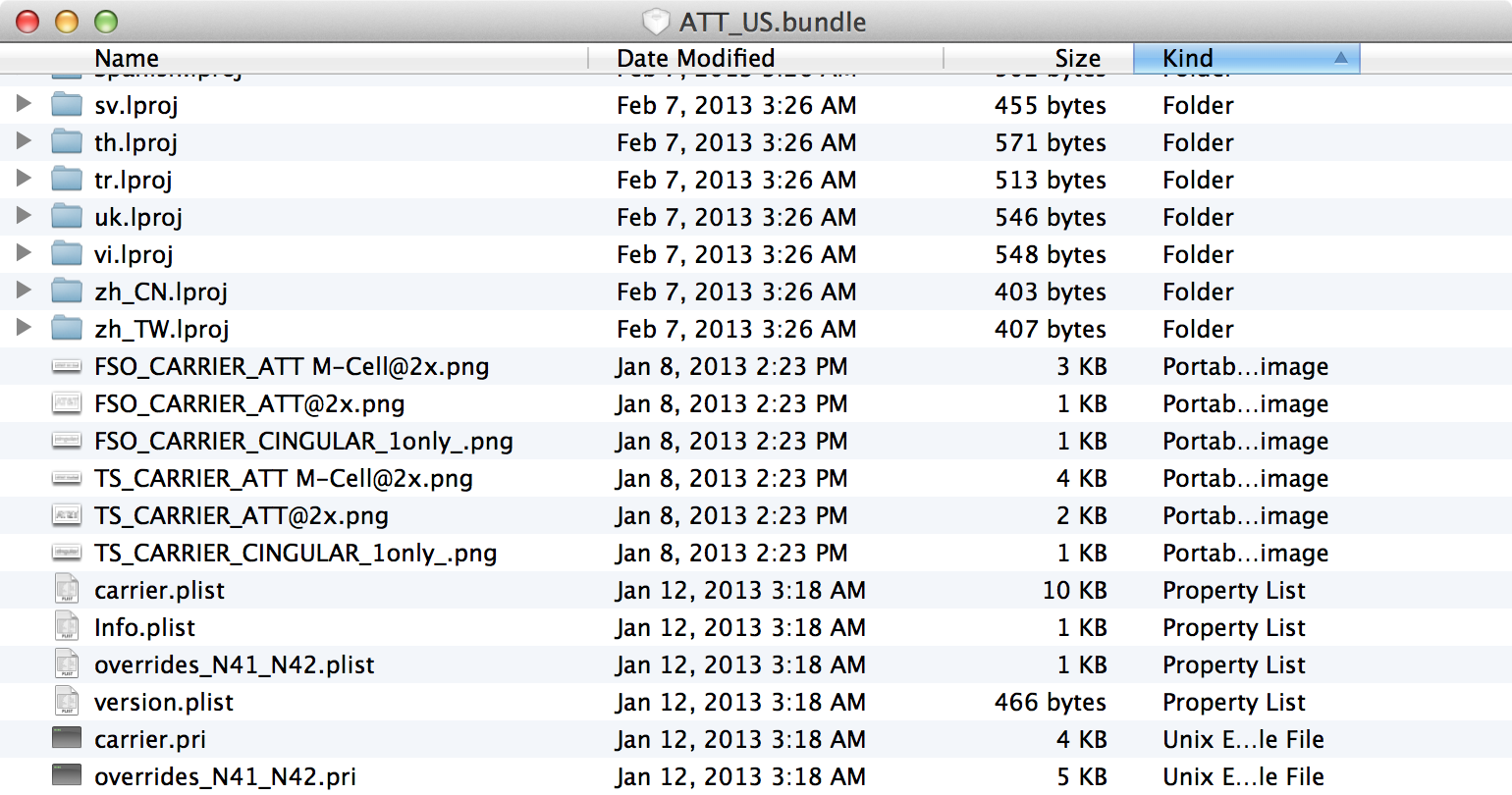This screenshot has width=1512, height=795.
Task: Select file name tr.lproj
Action: [134, 180]
